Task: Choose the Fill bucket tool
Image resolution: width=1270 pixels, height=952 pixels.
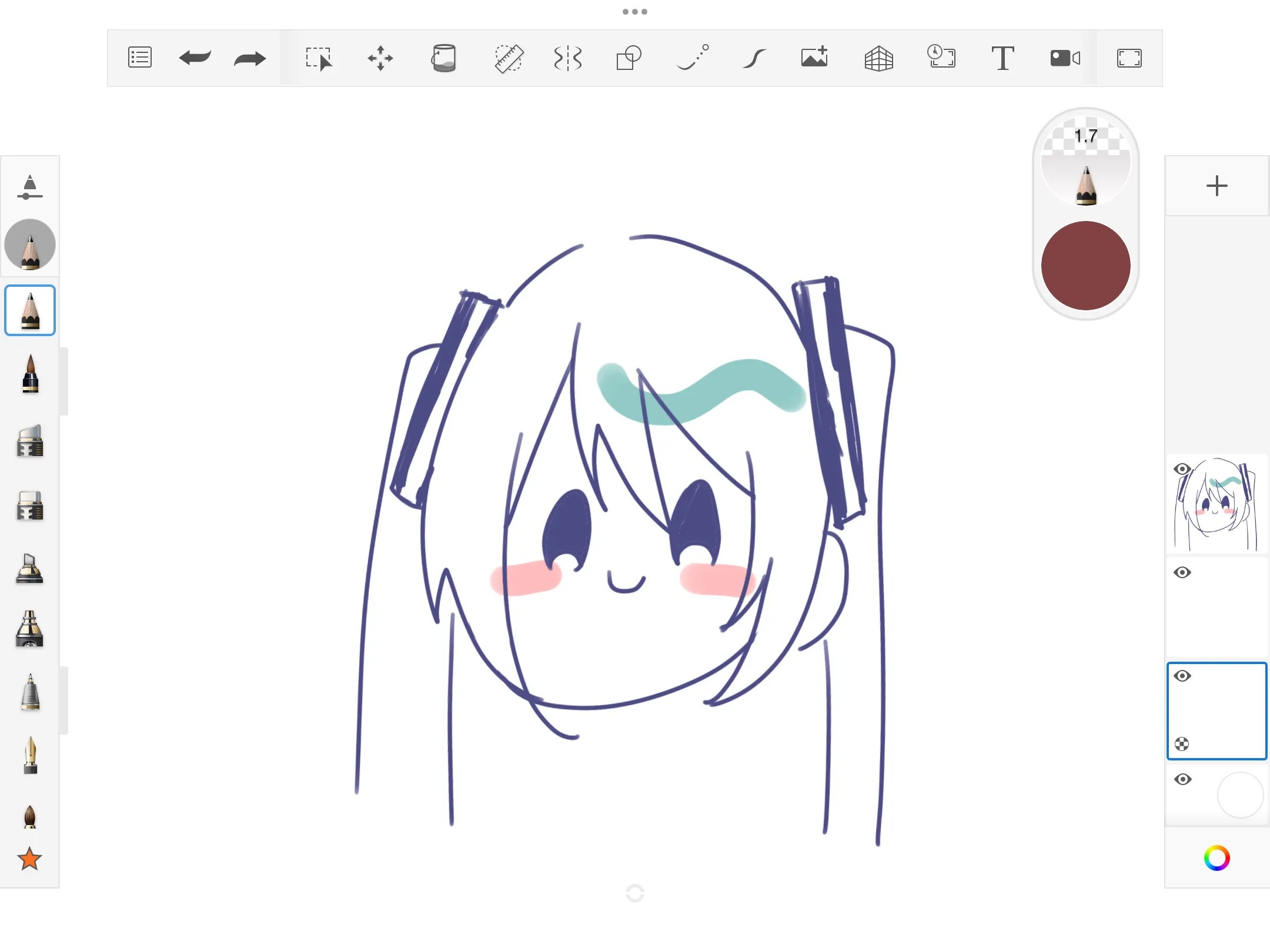Action: (444, 58)
